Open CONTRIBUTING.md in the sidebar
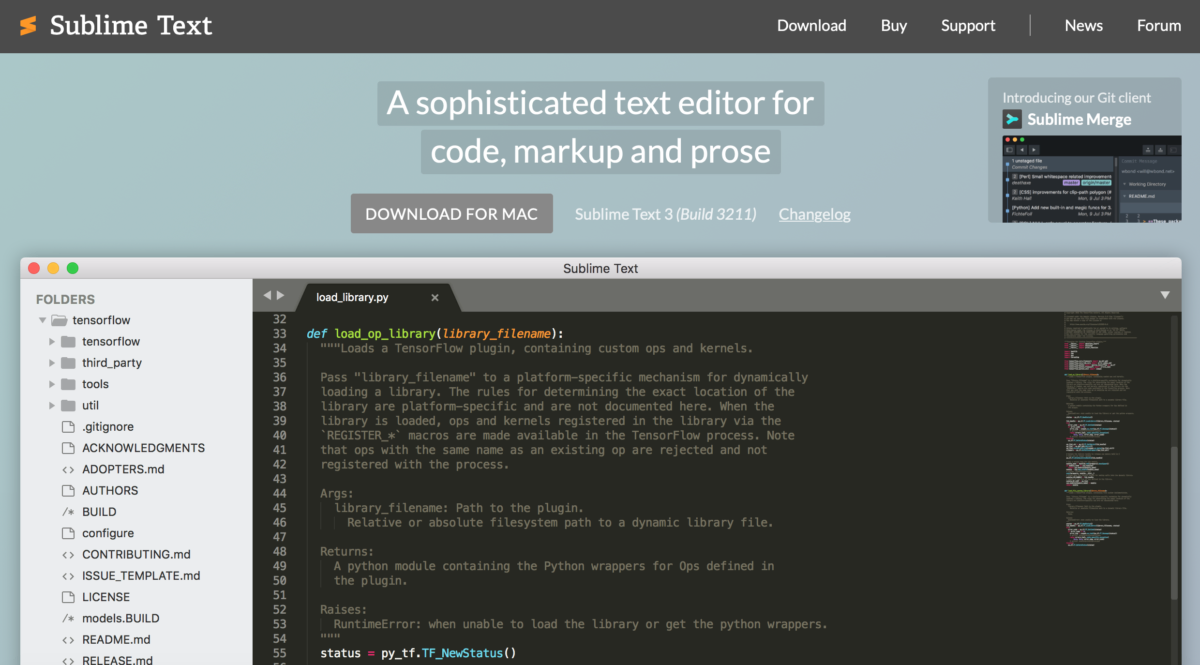 [x=136, y=554]
